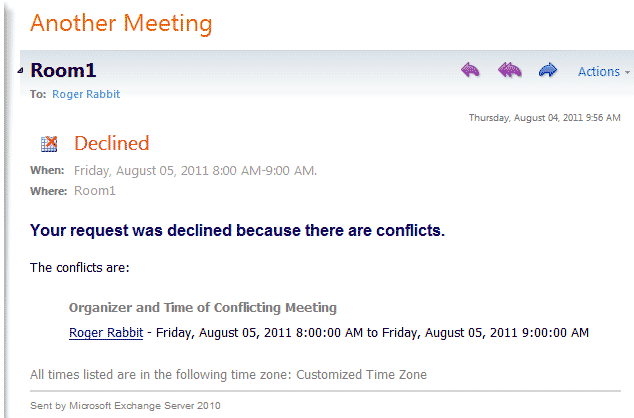
Task: Collapse the Room1 message header triangle
Action: coord(21,71)
